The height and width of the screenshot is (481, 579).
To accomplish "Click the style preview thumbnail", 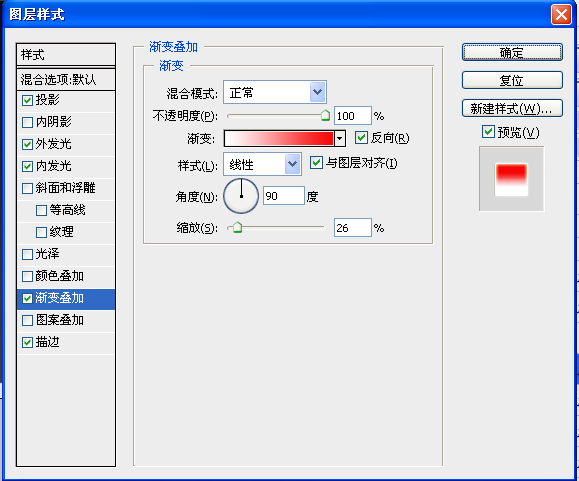I will point(511,179).
